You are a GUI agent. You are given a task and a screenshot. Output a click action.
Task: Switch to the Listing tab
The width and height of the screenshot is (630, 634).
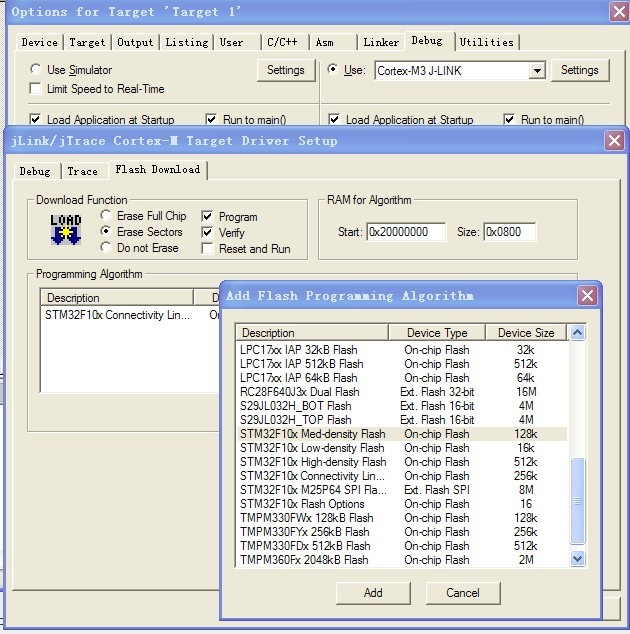186,42
